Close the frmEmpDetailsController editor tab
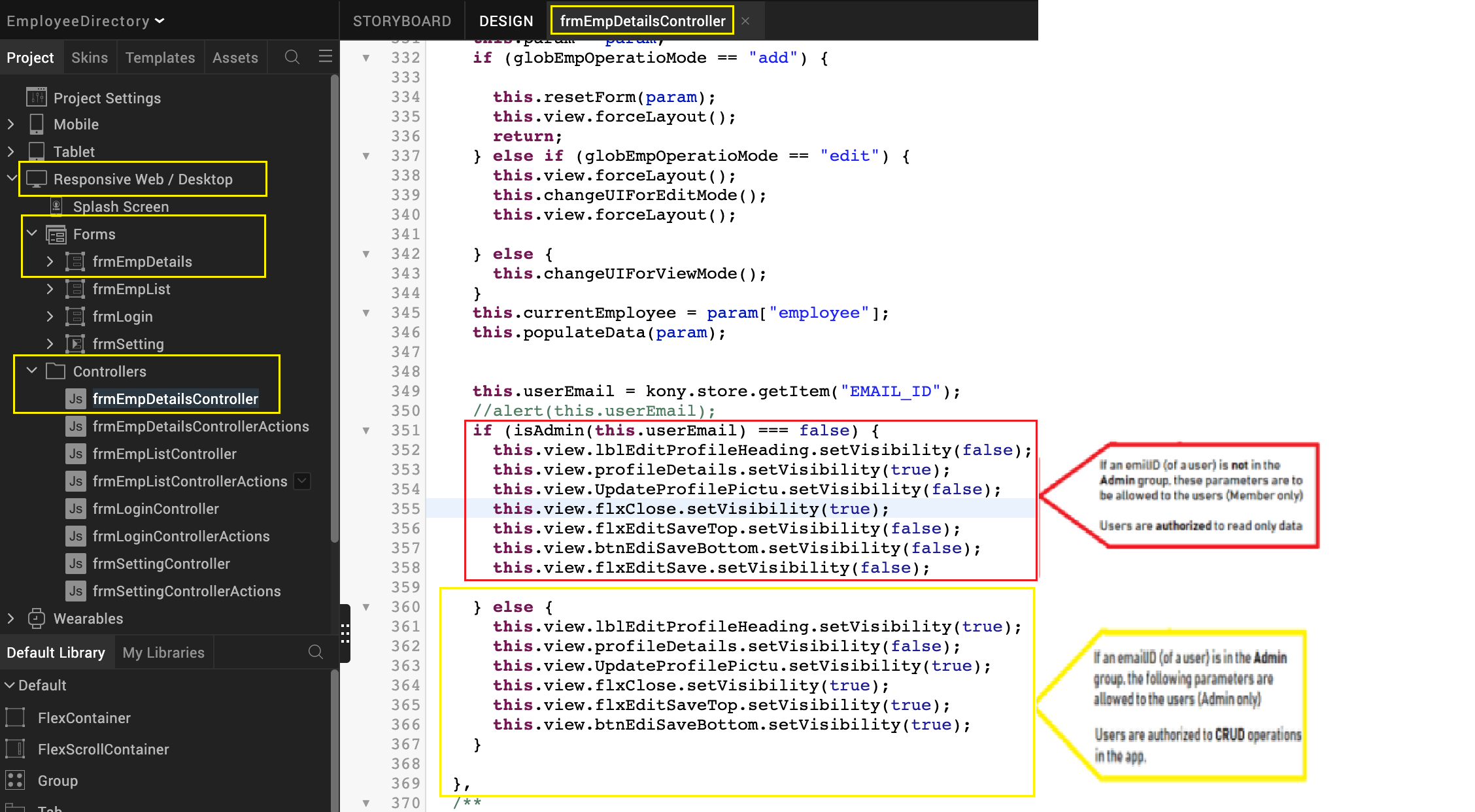1475x812 pixels. click(745, 21)
